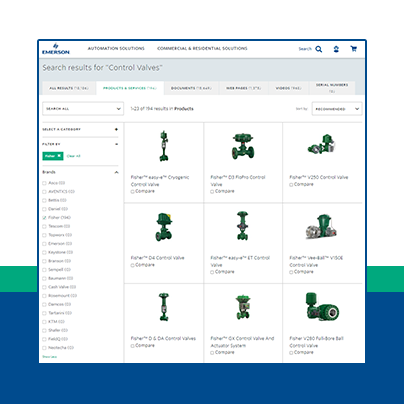404x404 pixels.
Task: Check the Keystone brand checkbox
Action: point(44,252)
